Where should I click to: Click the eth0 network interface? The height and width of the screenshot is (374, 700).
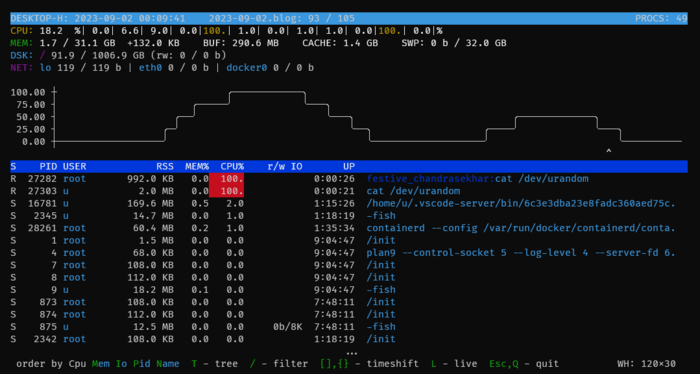click(x=150, y=68)
